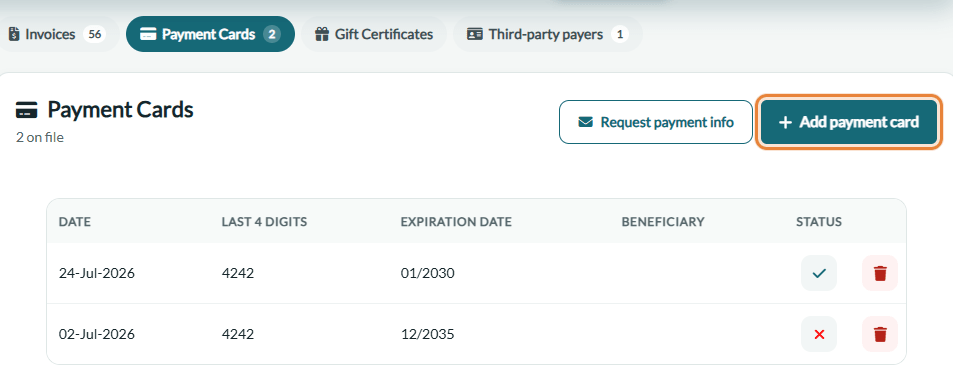Click the STATUS column header

click(819, 222)
